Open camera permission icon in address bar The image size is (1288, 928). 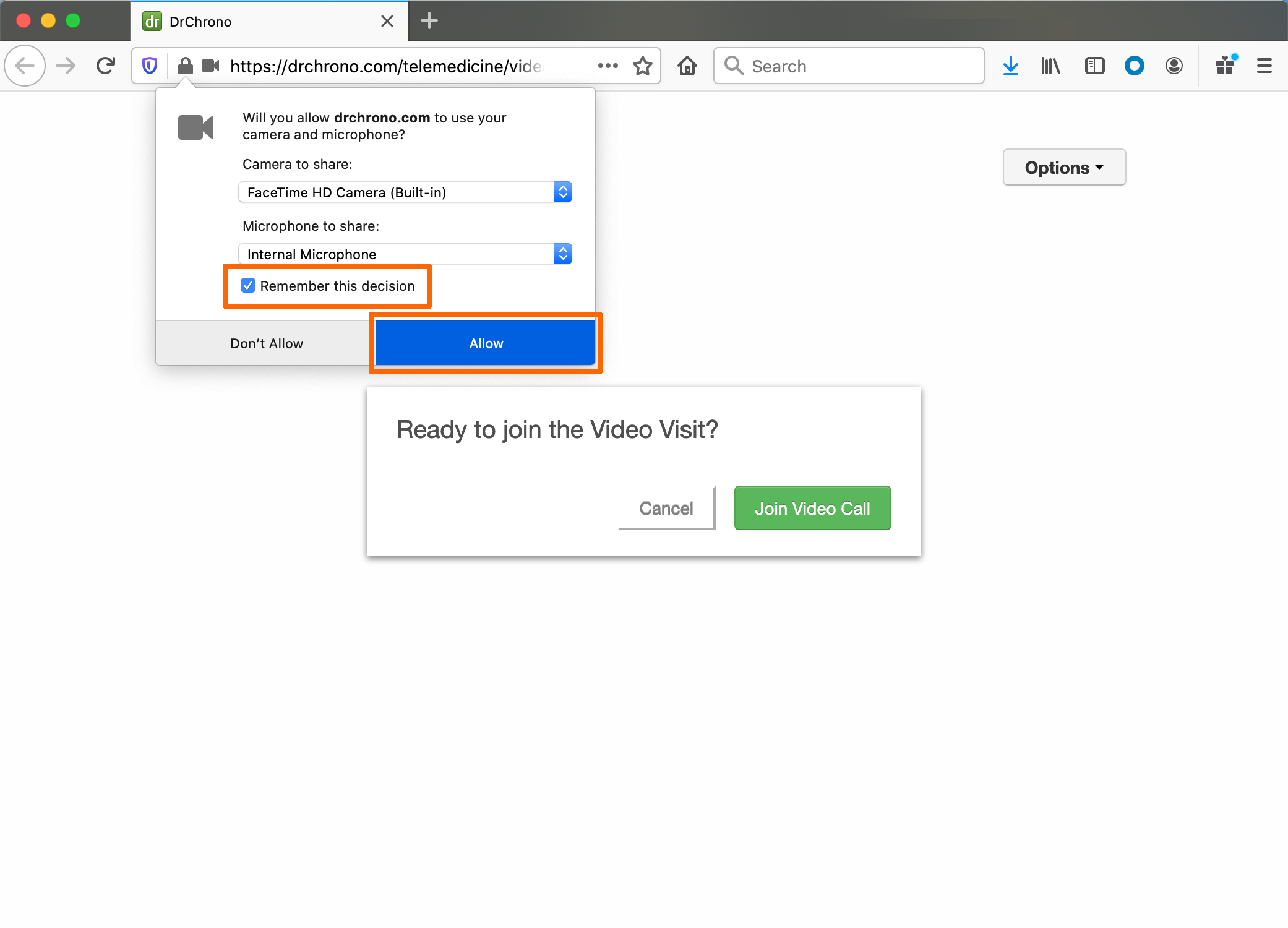coord(211,66)
